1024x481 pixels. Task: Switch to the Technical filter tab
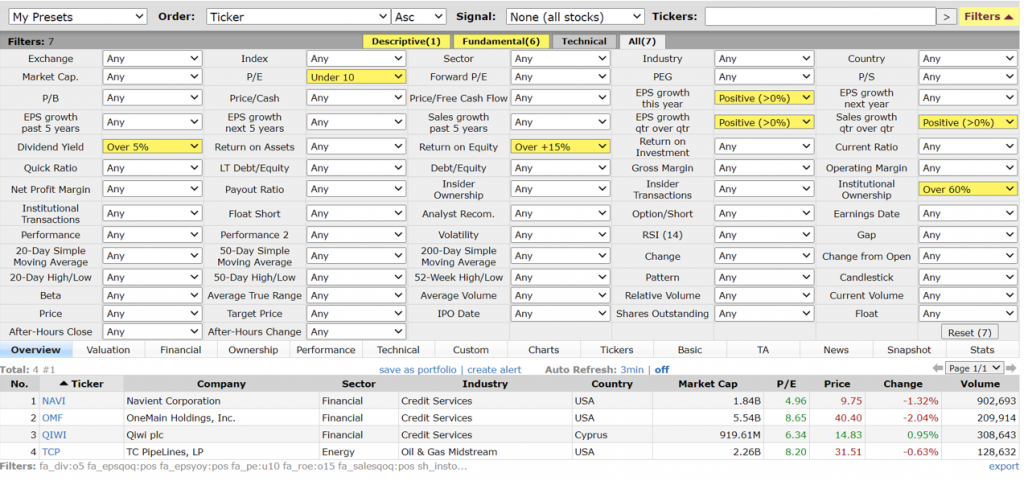coord(584,41)
